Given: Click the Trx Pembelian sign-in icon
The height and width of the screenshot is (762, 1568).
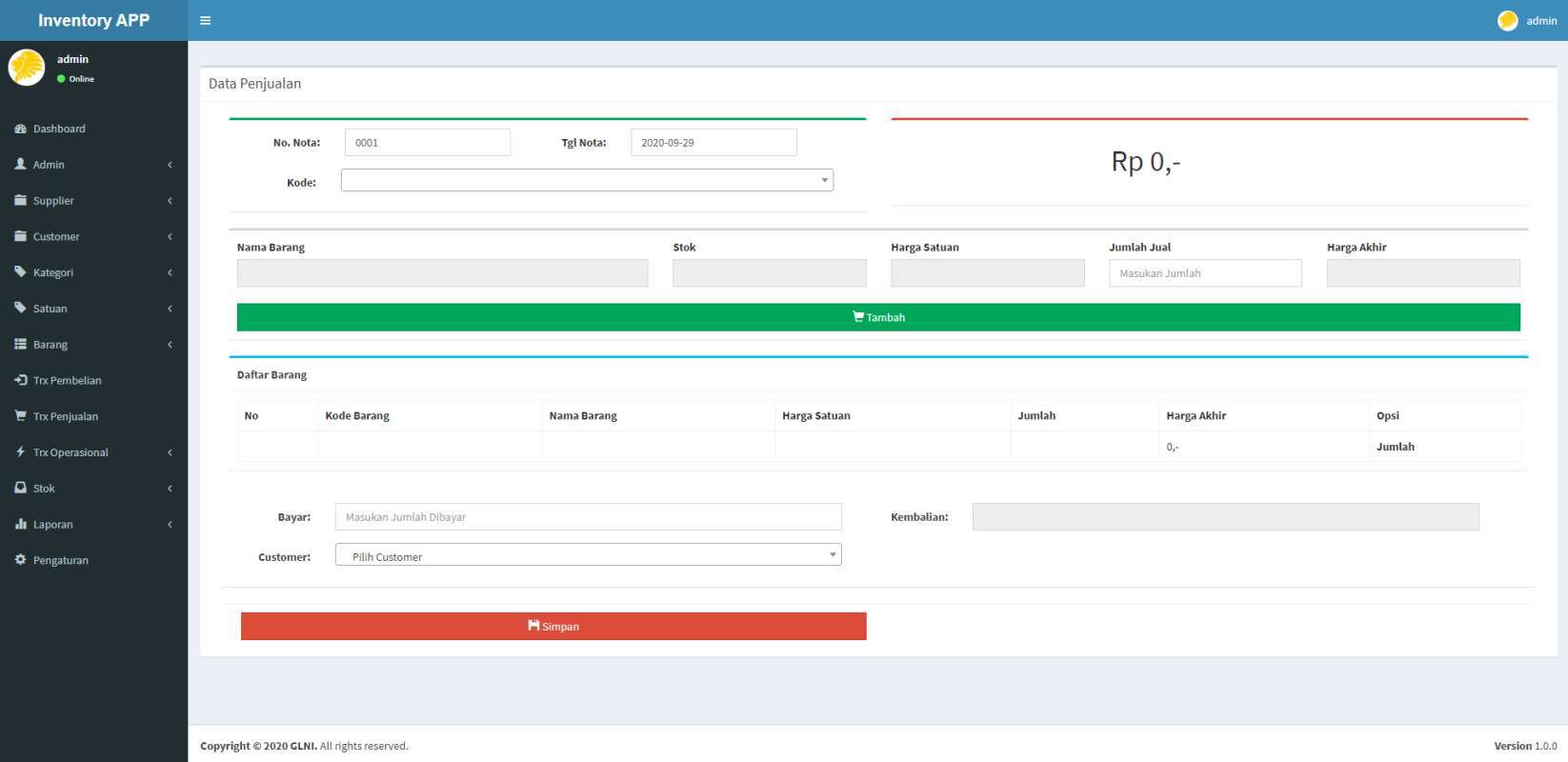Looking at the screenshot, I should click(x=20, y=380).
